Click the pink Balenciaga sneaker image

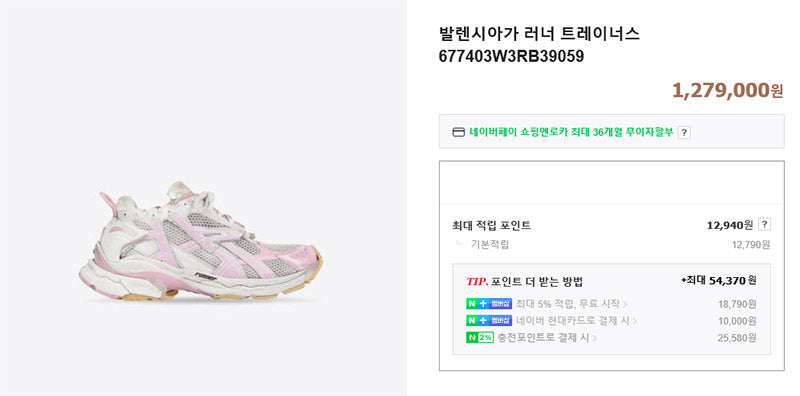[201, 240]
